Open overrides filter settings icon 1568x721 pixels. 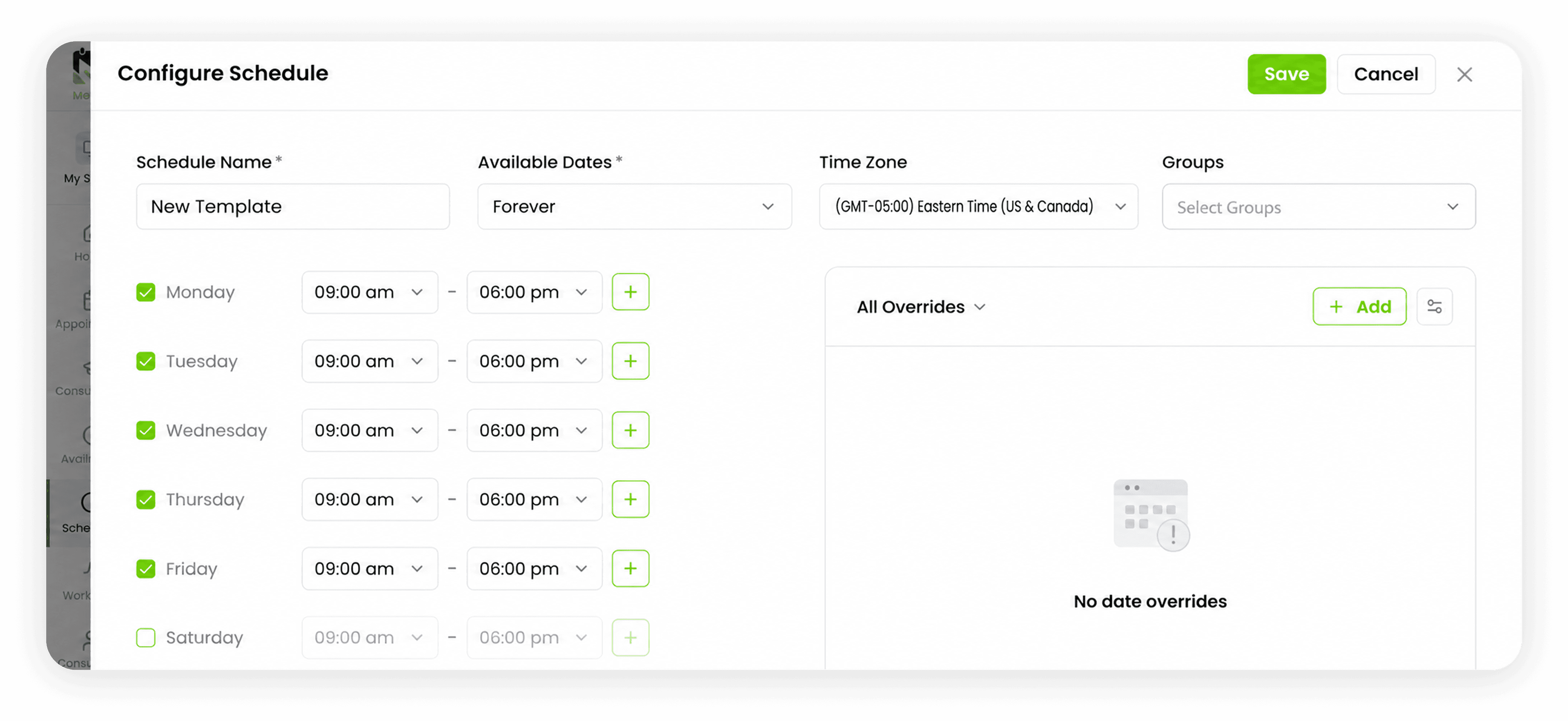click(1434, 307)
